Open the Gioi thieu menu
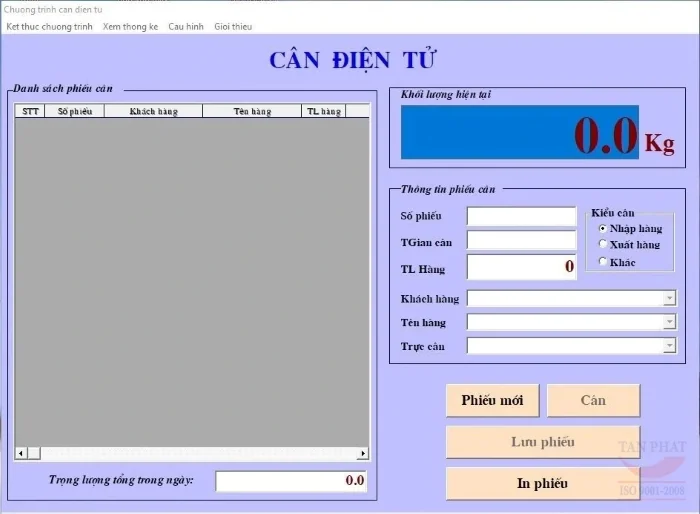Viewport: 700px width, 514px height. click(233, 27)
